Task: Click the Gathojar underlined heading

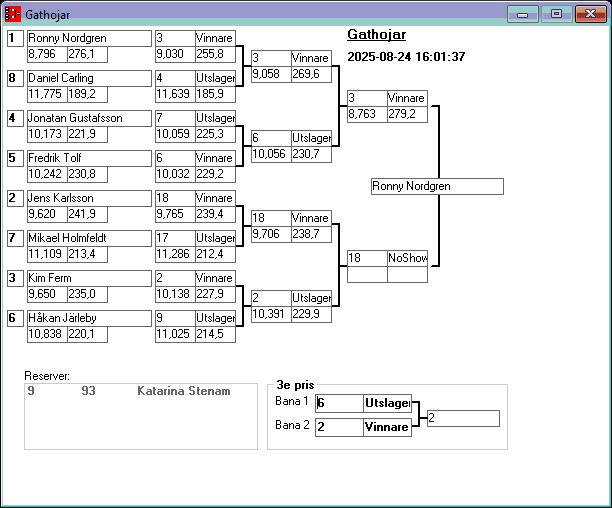Action: click(x=377, y=35)
